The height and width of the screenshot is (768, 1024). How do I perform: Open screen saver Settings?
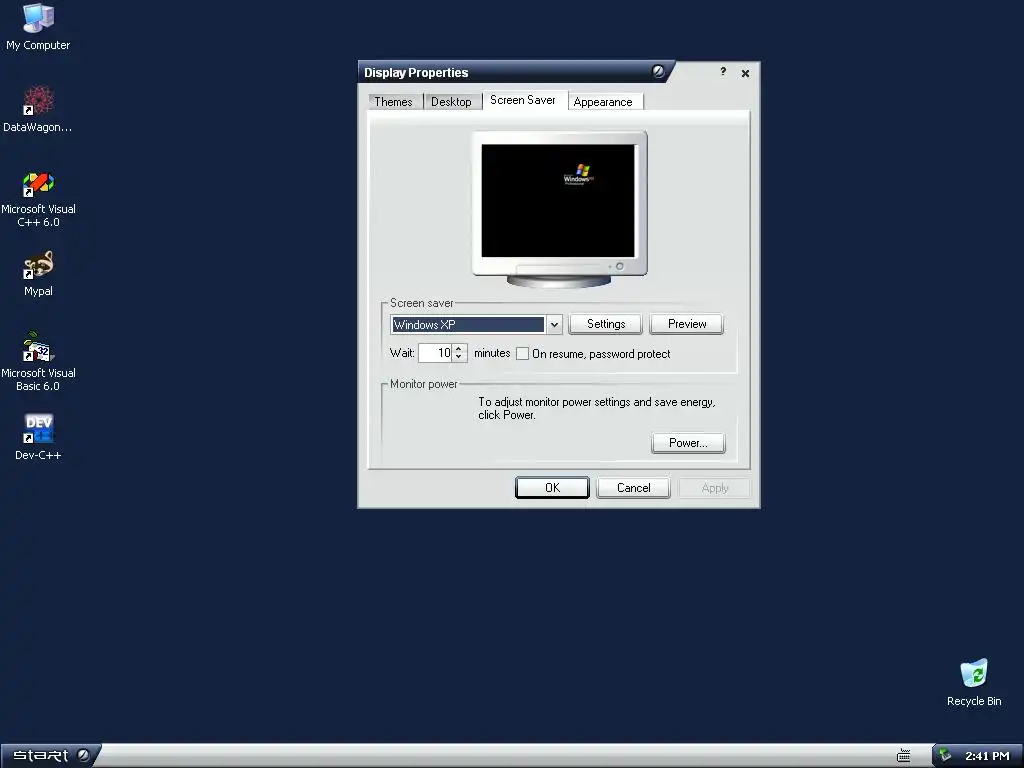[605, 324]
